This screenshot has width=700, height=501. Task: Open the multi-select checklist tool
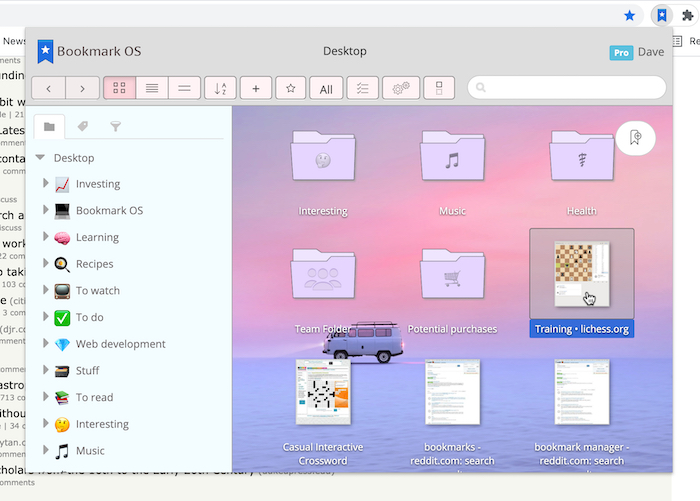tap(362, 88)
